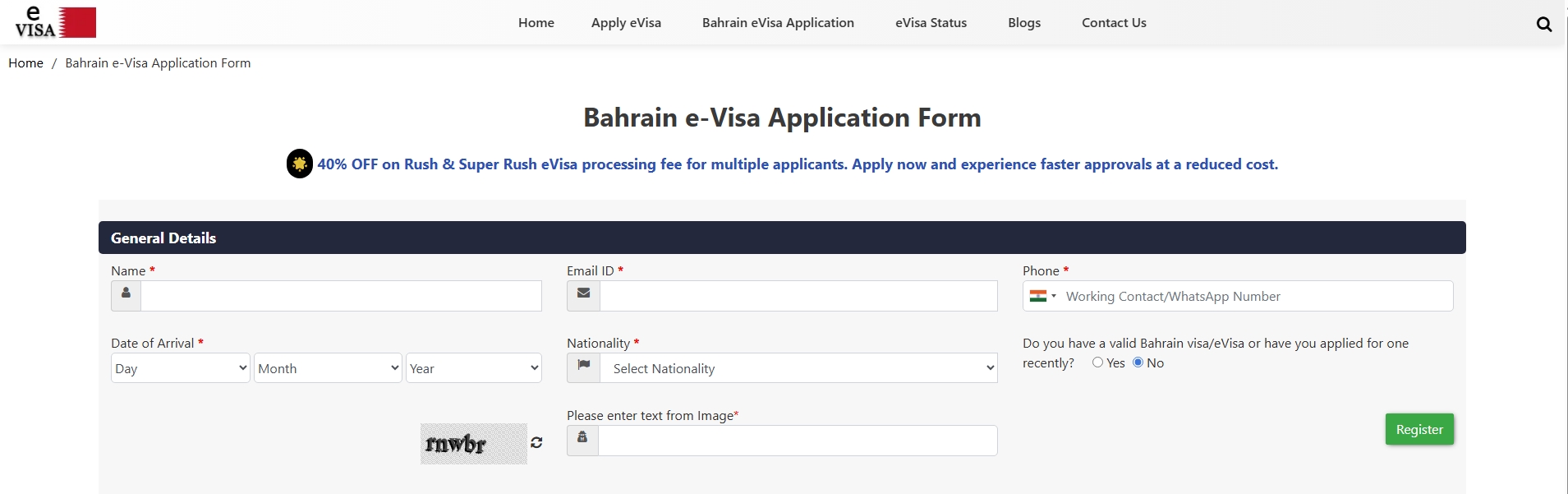
Task: Click the lock icon beside captcha input
Action: [x=582, y=440]
